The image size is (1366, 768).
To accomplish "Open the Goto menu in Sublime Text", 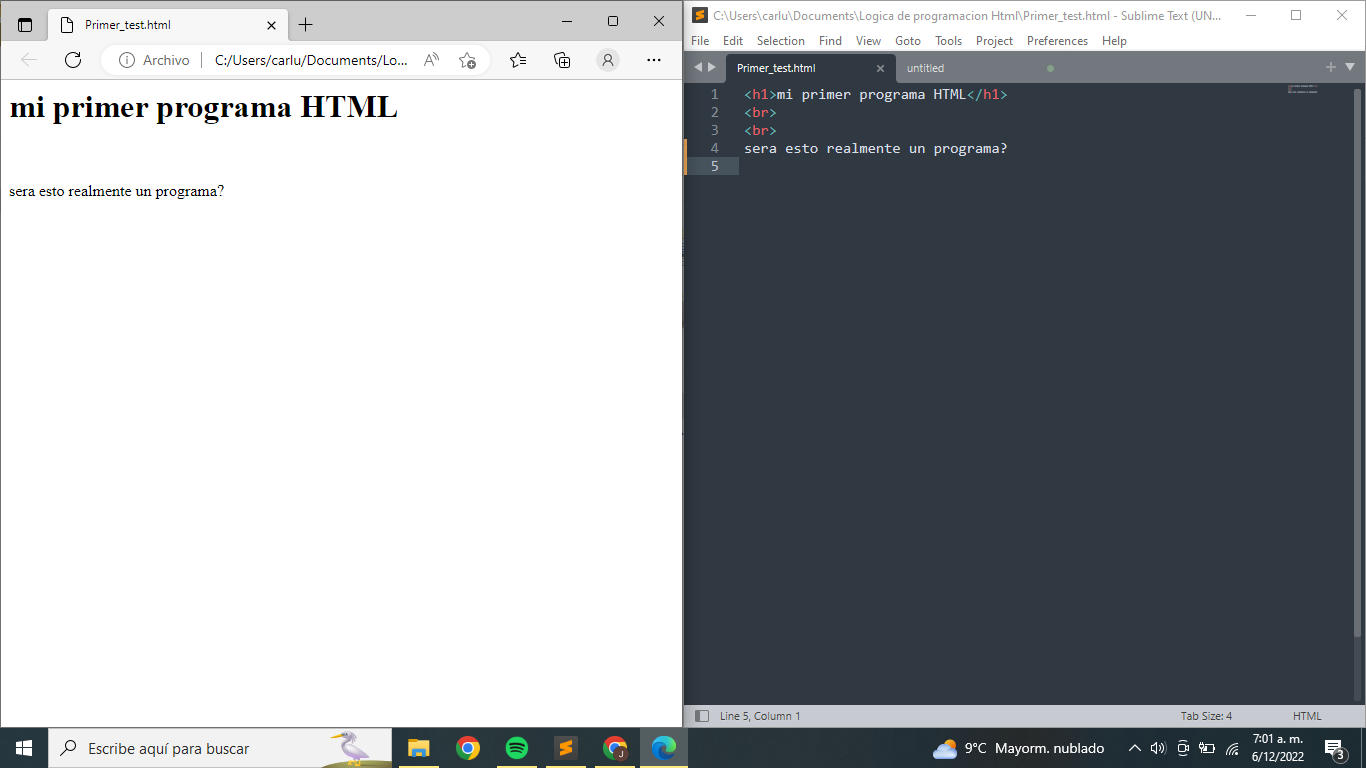I will click(x=908, y=41).
